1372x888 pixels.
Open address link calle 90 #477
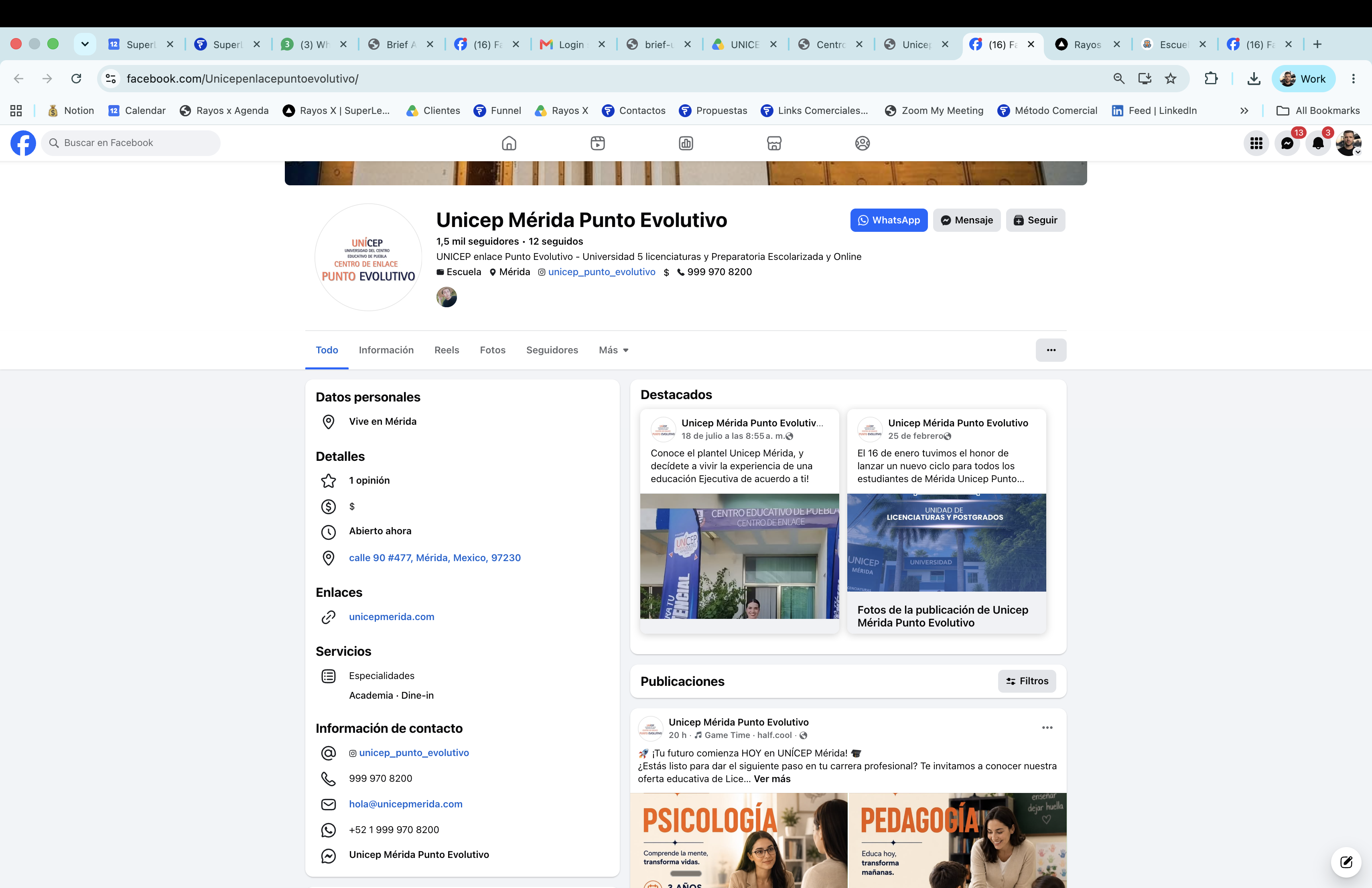tap(434, 557)
